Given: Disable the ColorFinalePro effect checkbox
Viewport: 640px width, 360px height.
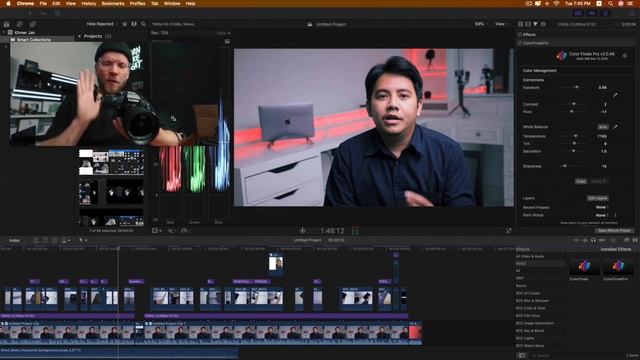Looking at the screenshot, I should click(520, 43).
